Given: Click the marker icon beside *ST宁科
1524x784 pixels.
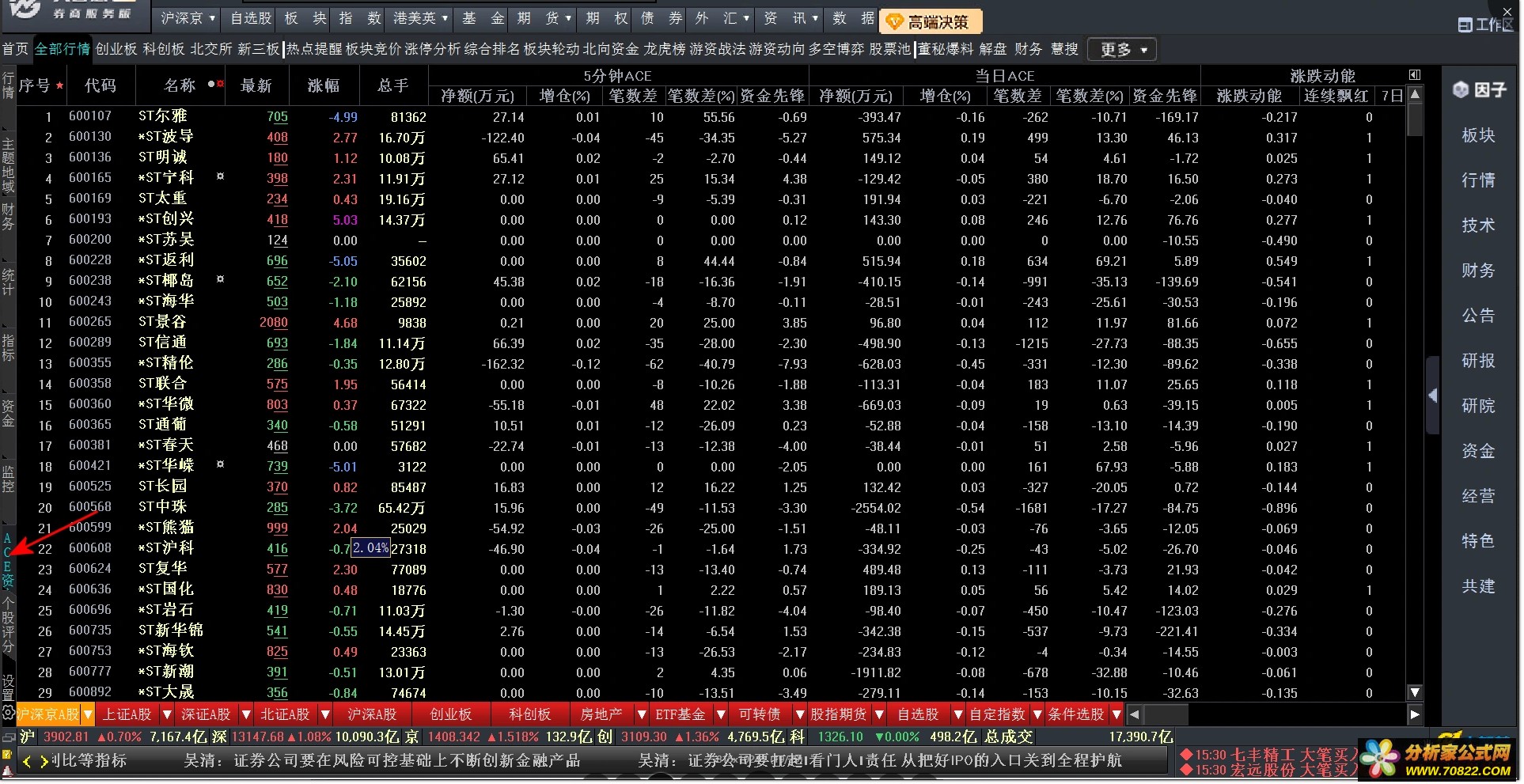Looking at the screenshot, I should click(221, 176).
